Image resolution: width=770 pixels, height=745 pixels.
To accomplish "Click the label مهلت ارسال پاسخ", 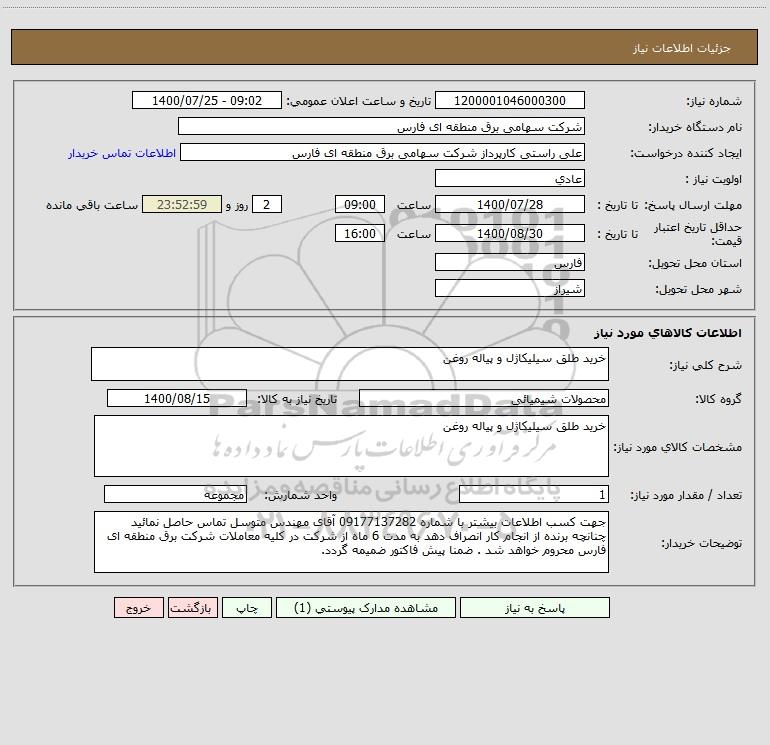I will (693, 205).
